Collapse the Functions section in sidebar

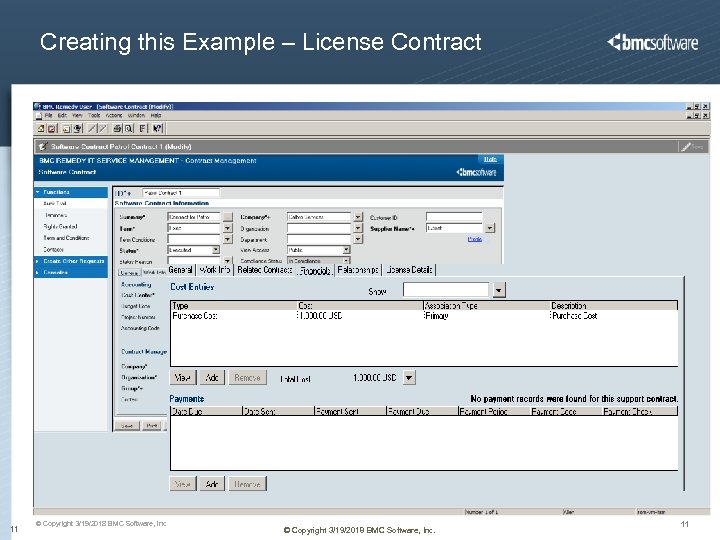[38, 192]
